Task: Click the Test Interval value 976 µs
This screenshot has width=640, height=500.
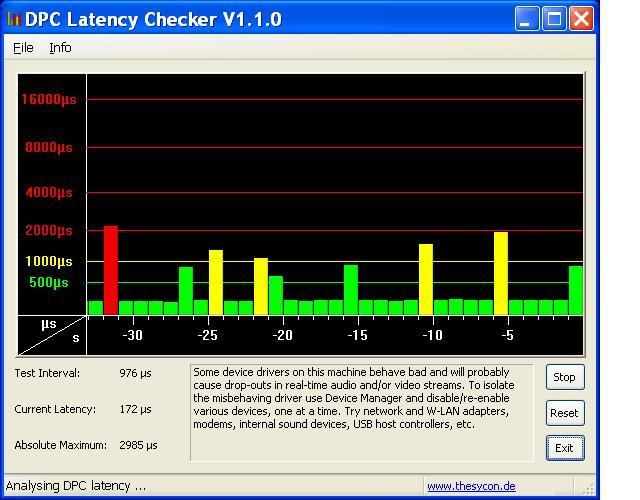Action: [x=136, y=373]
